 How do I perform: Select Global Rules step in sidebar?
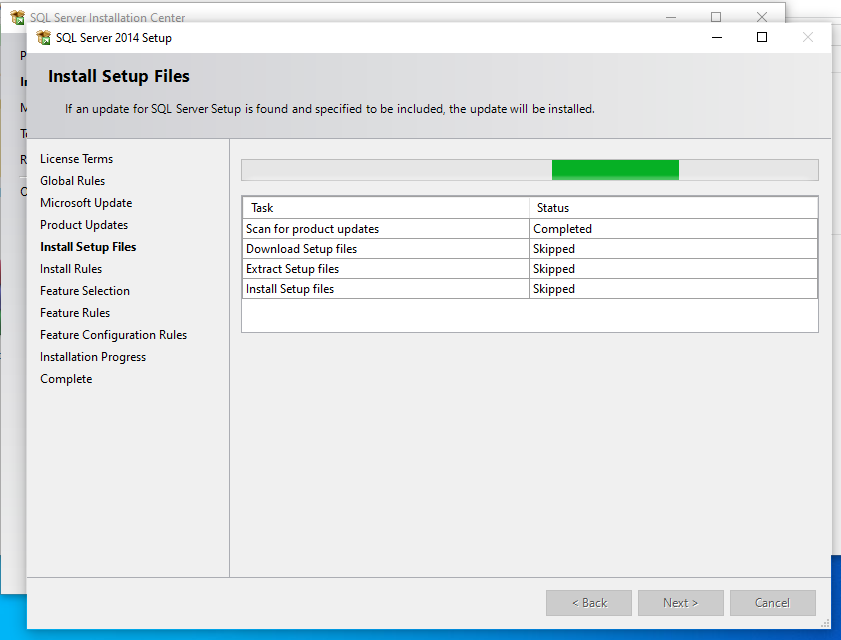[72, 181]
